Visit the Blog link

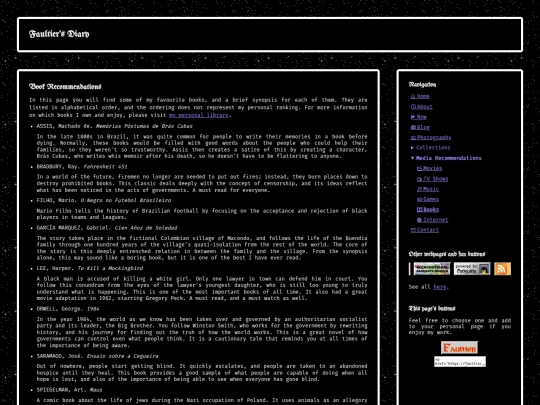pos(420,127)
